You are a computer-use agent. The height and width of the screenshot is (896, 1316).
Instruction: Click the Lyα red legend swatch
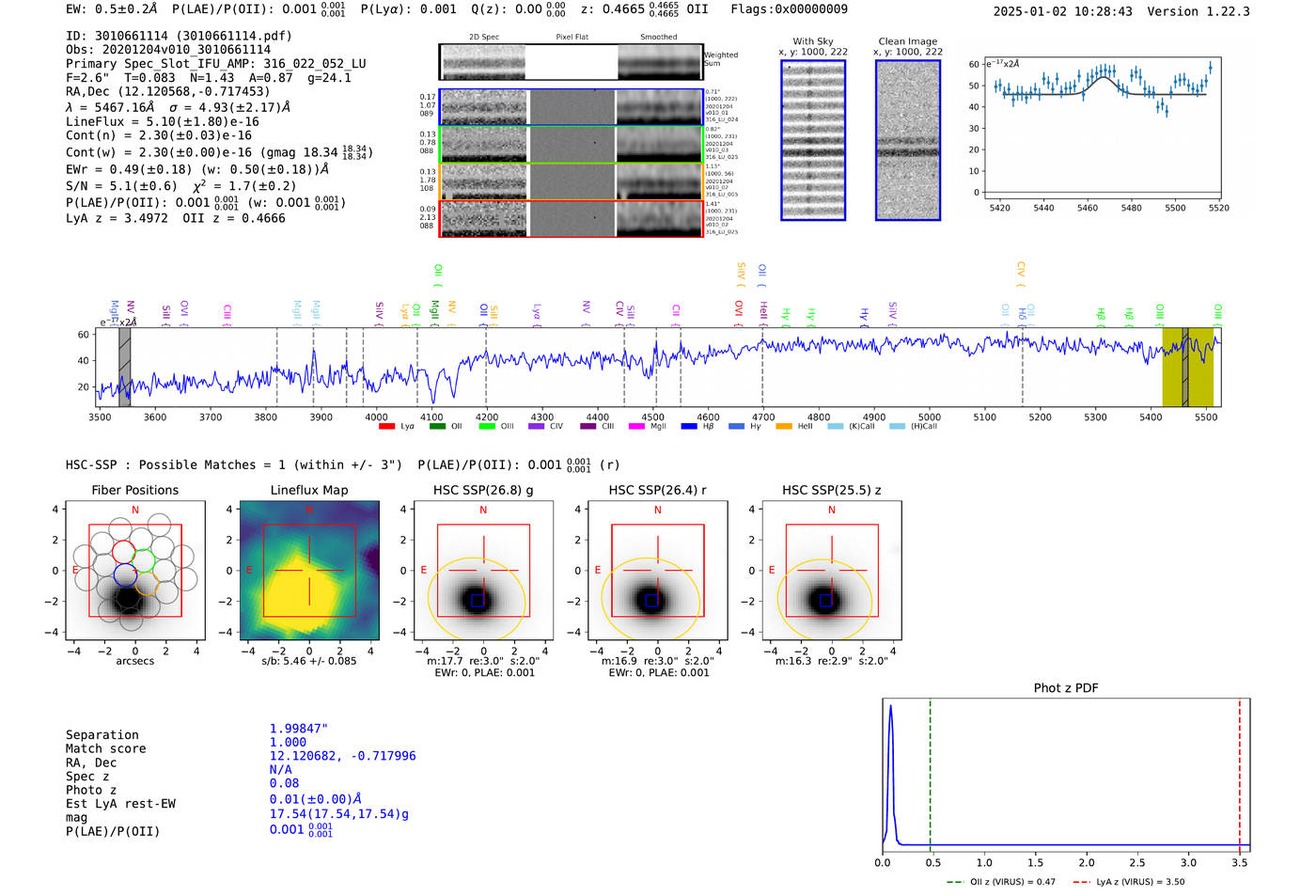[386, 427]
